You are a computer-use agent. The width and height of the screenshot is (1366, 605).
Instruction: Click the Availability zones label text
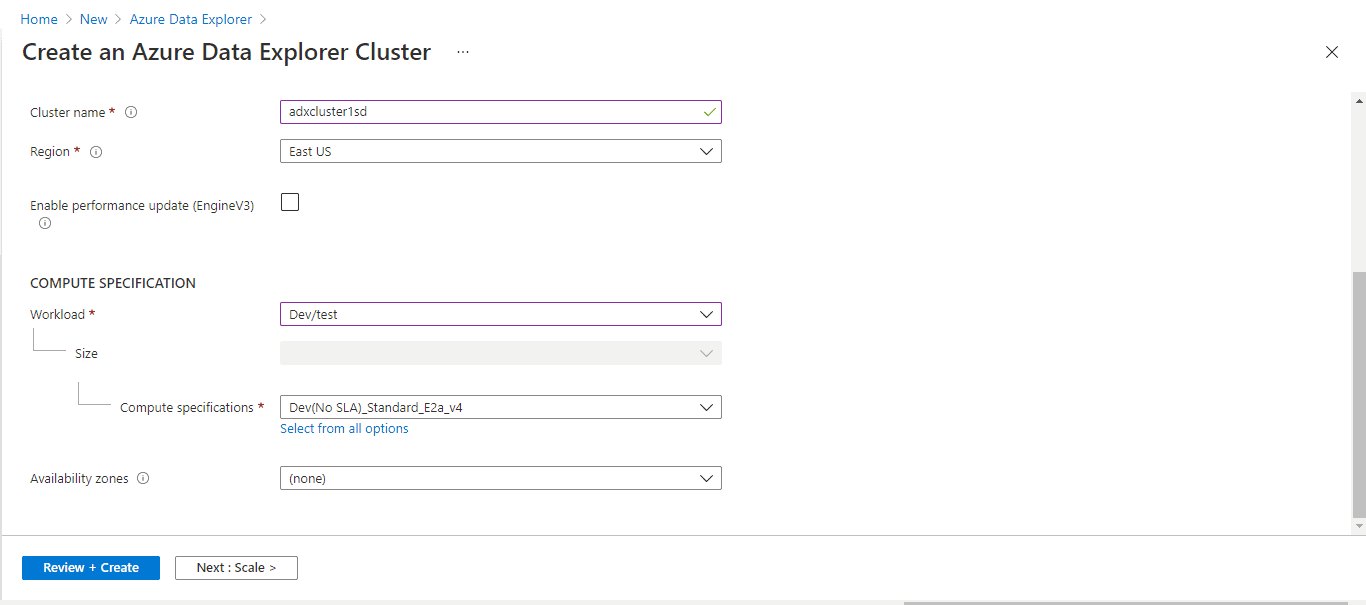(80, 478)
